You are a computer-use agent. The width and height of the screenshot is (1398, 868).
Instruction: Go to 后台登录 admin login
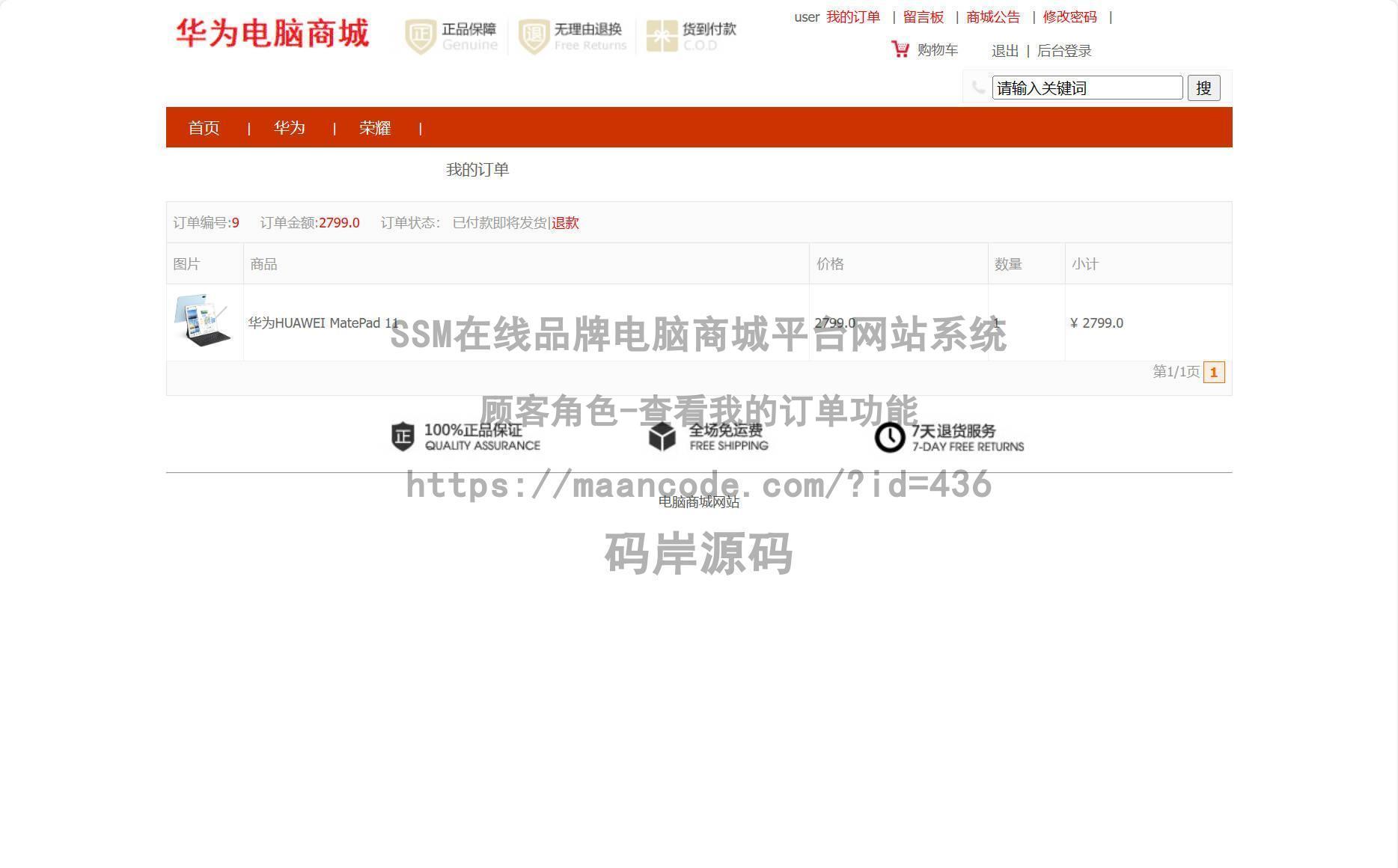(1064, 51)
